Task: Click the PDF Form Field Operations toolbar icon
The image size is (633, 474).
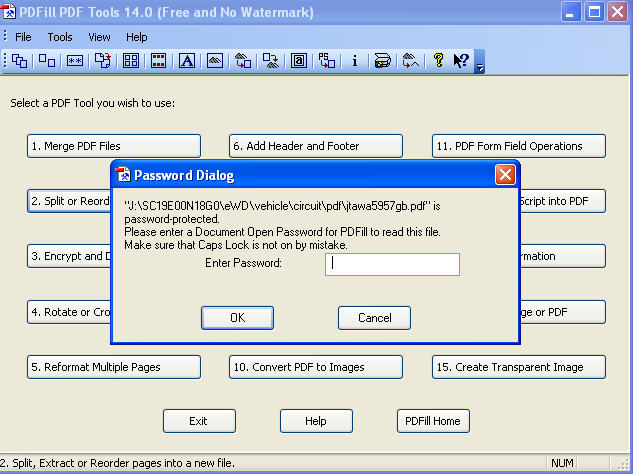Action: pos(299,61)
